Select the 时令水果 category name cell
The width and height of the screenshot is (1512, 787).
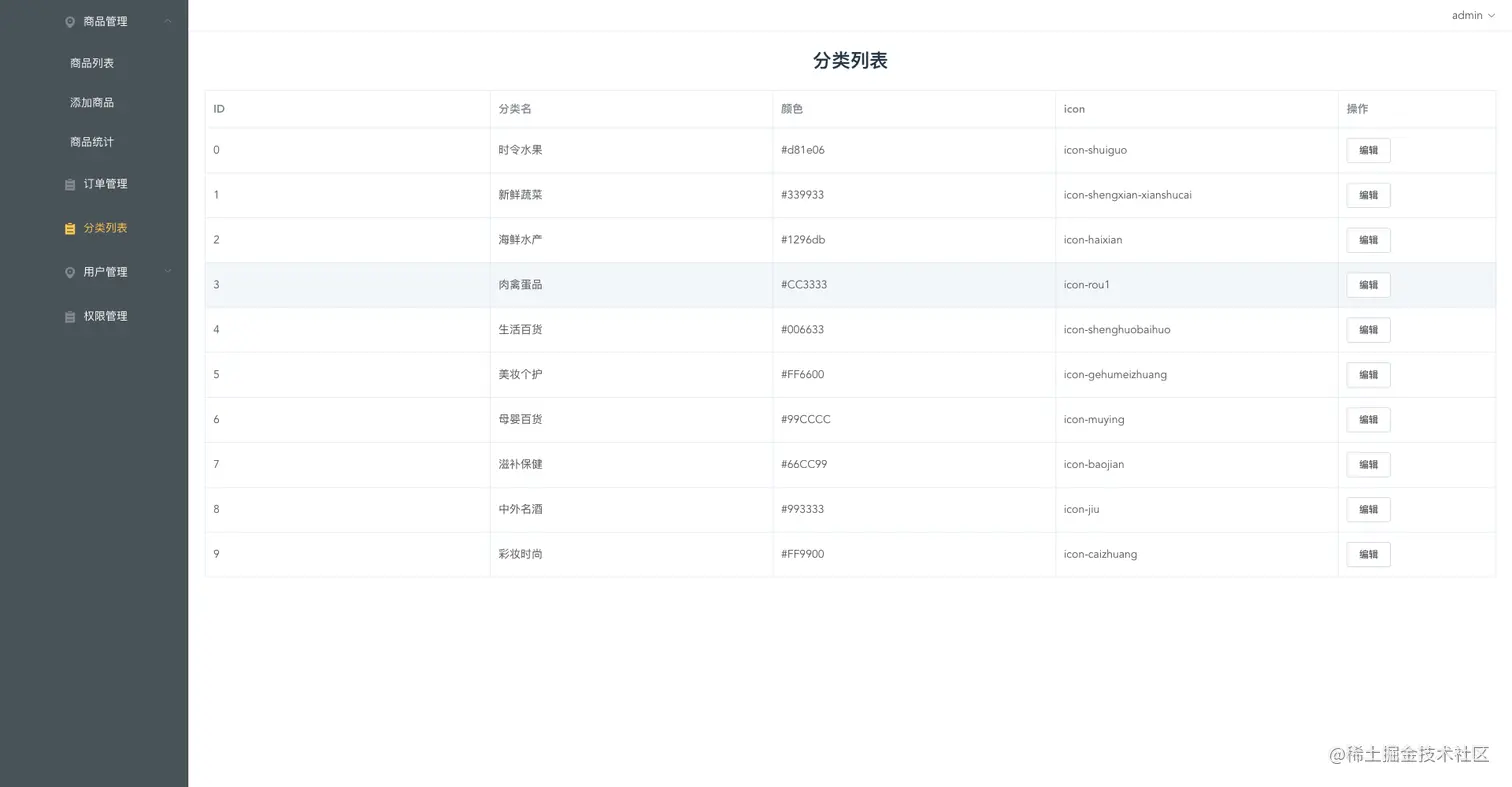point(631,150)
